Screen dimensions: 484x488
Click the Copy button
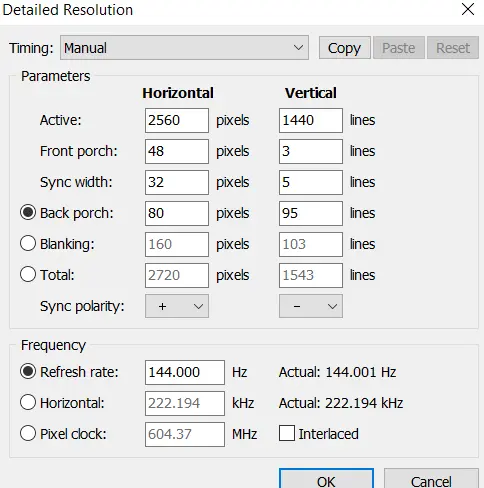(345, 48)
